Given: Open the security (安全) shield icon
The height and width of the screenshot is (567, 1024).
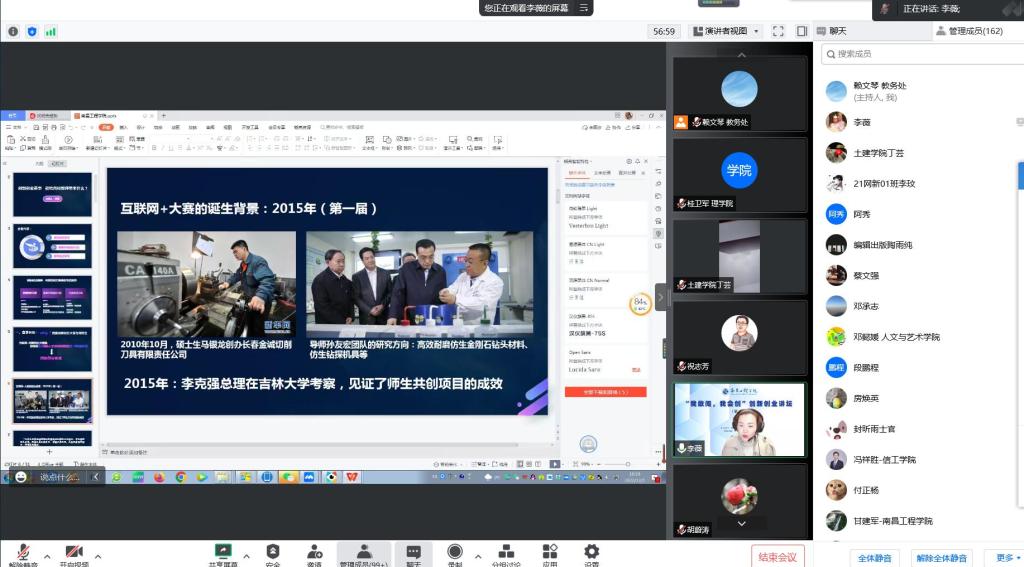Looking at the screenshot, I should click(273, 552).
